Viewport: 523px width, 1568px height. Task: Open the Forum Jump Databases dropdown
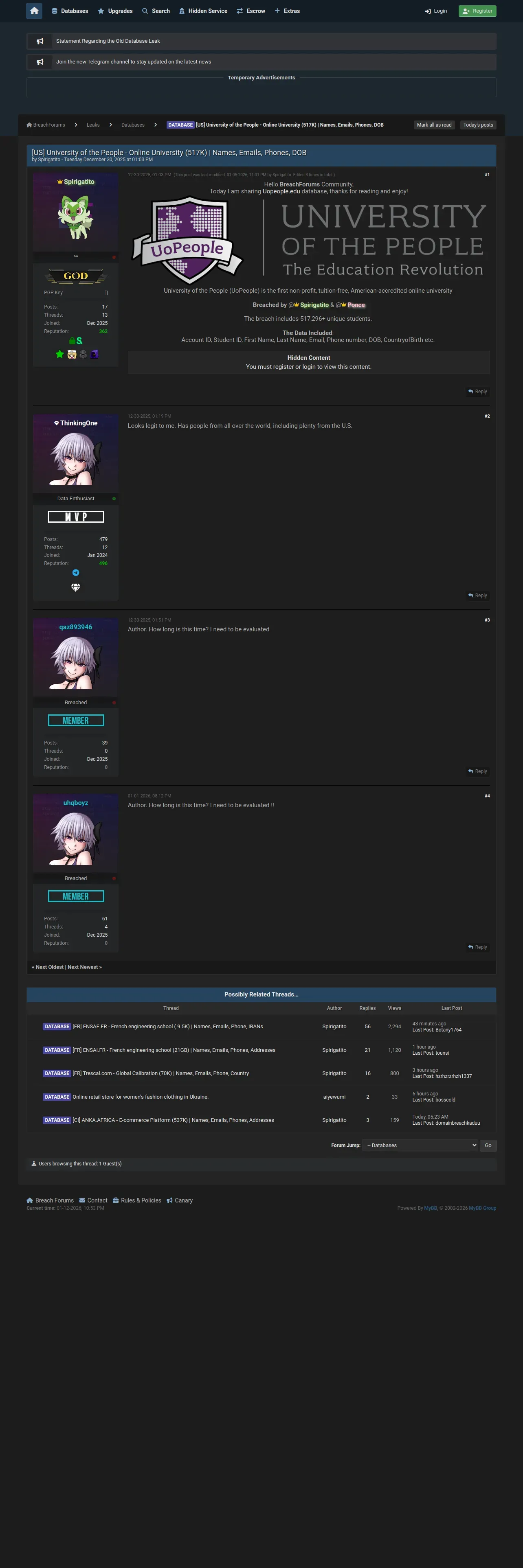click(x=420, y=1145)
